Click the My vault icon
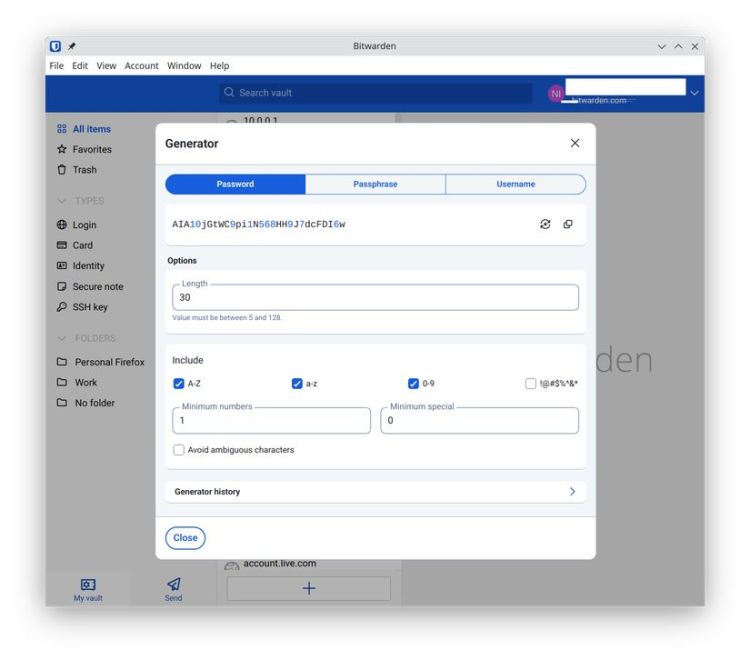The image size is (750, 660). [87, 584]
